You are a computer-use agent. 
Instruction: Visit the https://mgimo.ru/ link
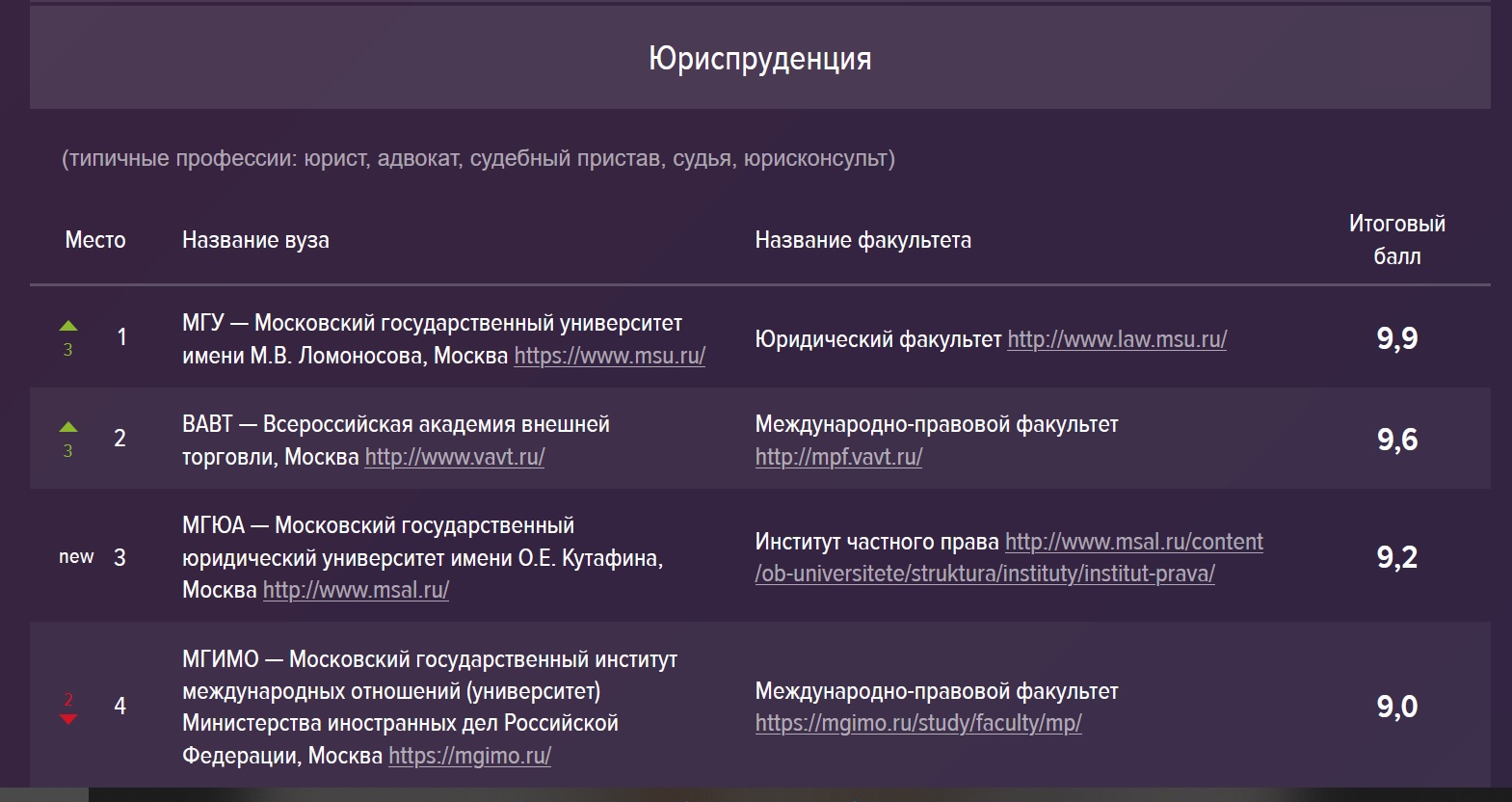469,756
